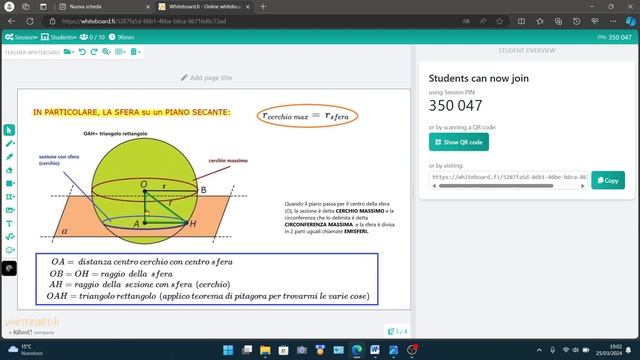Show hidden system tray icons

coord(539,350)
